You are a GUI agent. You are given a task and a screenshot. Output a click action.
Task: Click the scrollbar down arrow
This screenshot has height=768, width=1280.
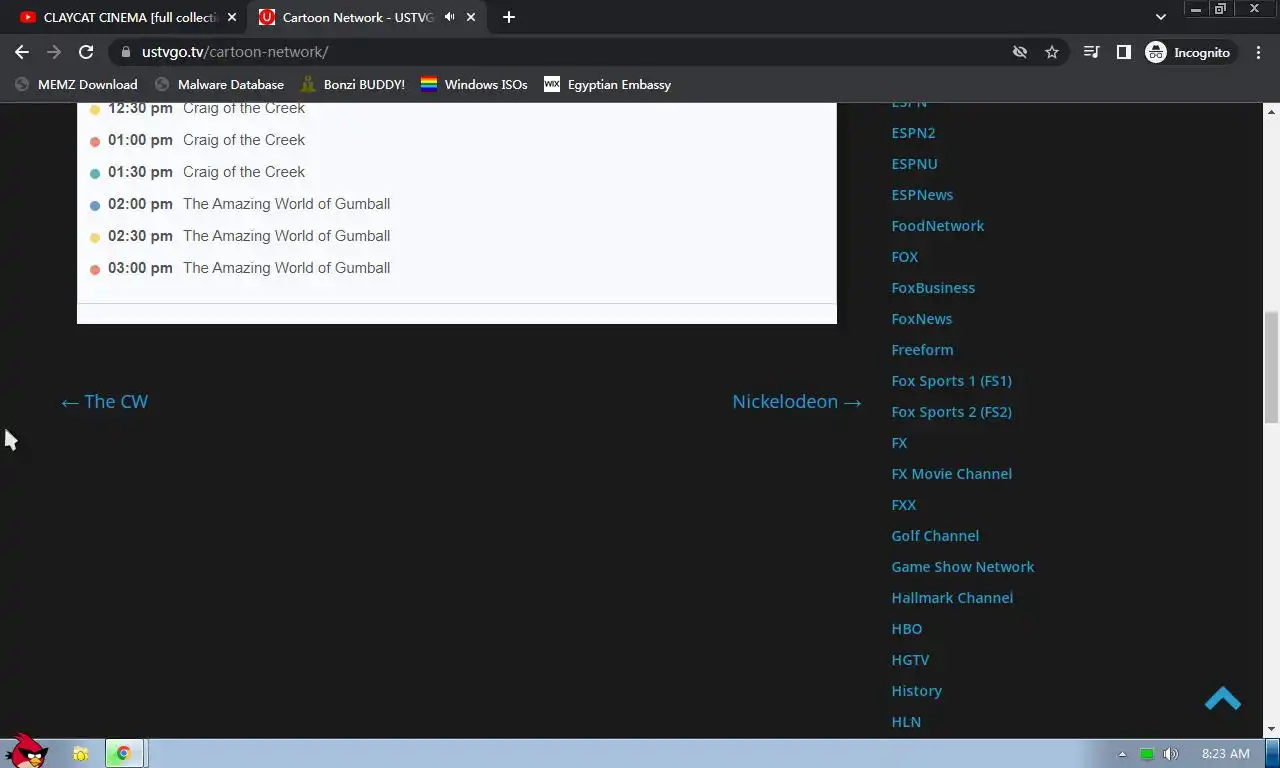(1271, 730)
